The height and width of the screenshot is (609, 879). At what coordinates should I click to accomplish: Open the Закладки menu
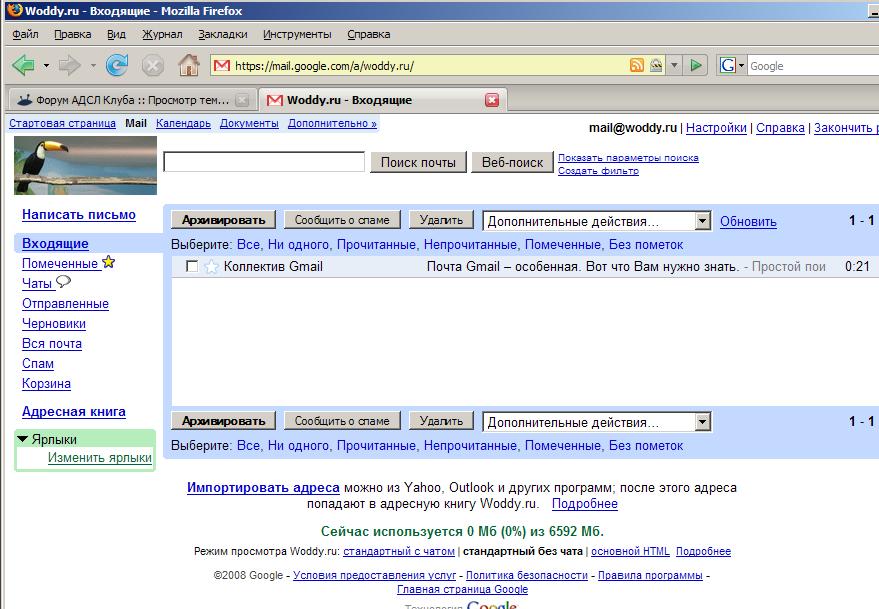point(223,34)
